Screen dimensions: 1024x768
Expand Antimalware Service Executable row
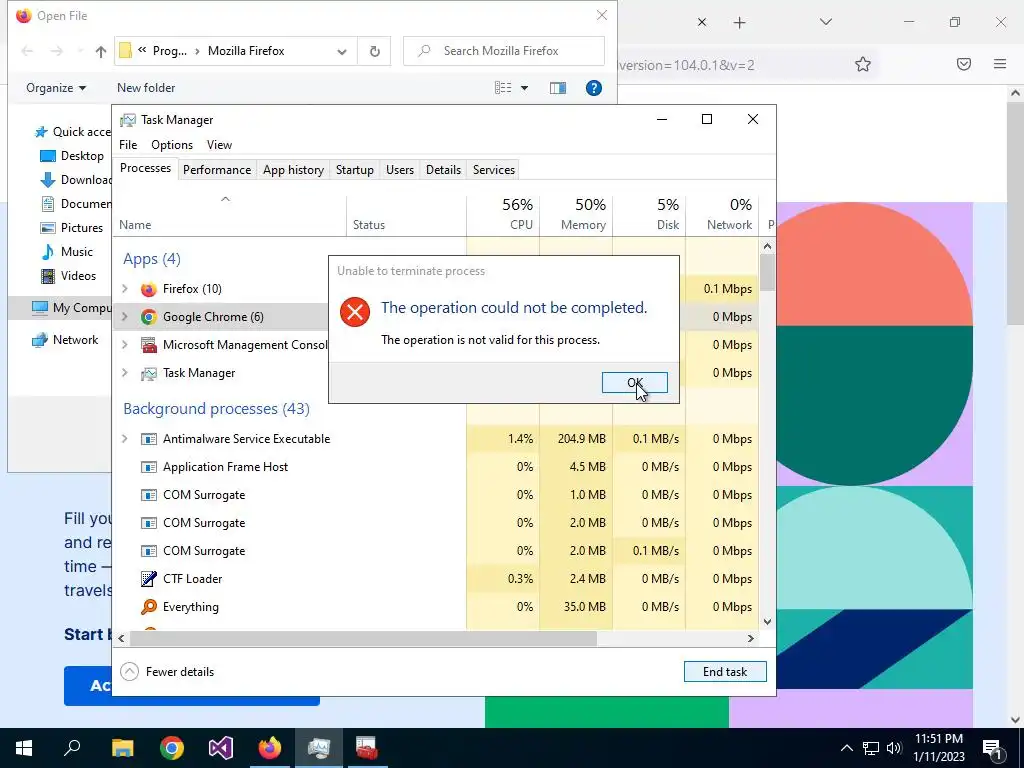click(125, 439)
